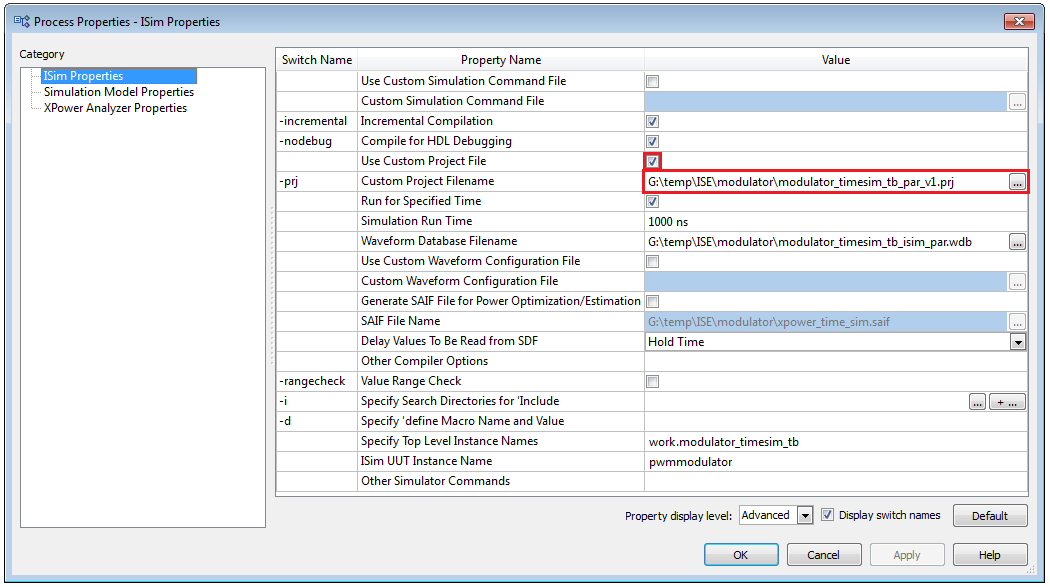Check Generate SAIF File for Power Optimization
The image size is (1050, 587).
point(652,301)
